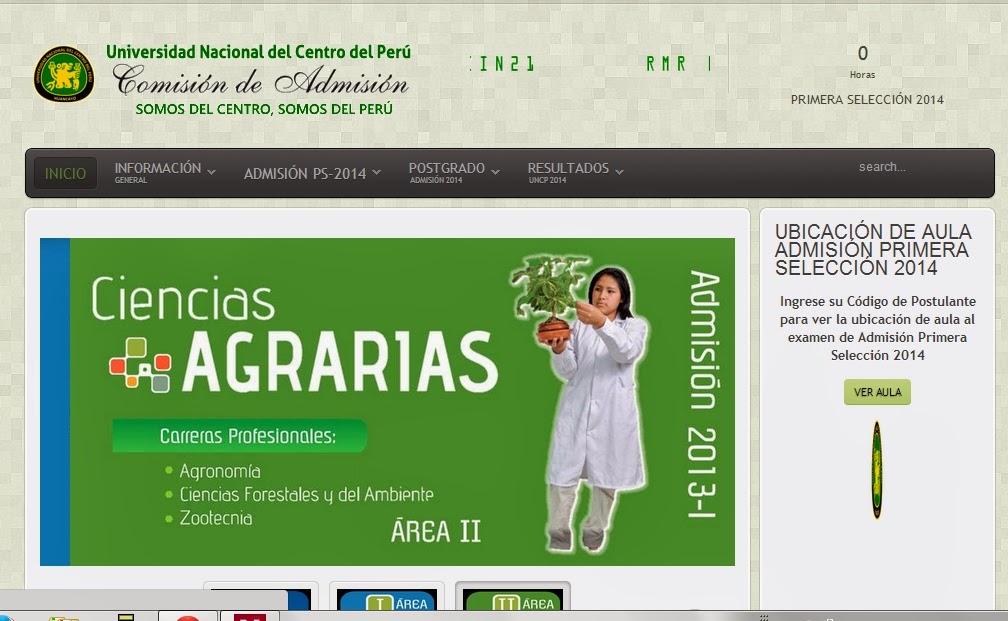Screen dimensions: 1008x621
Task: Expand the INFORMACIÓN dropdown arrow
Action: click(211, 172)
